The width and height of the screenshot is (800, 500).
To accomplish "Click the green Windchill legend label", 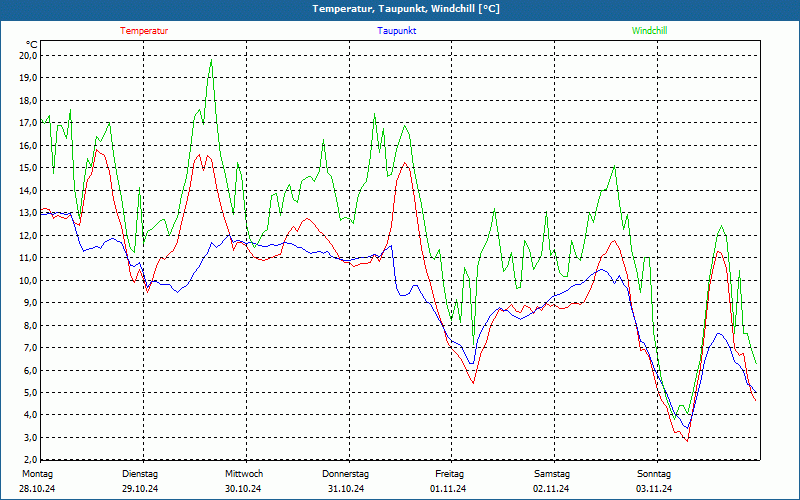I will coord(649,31).
